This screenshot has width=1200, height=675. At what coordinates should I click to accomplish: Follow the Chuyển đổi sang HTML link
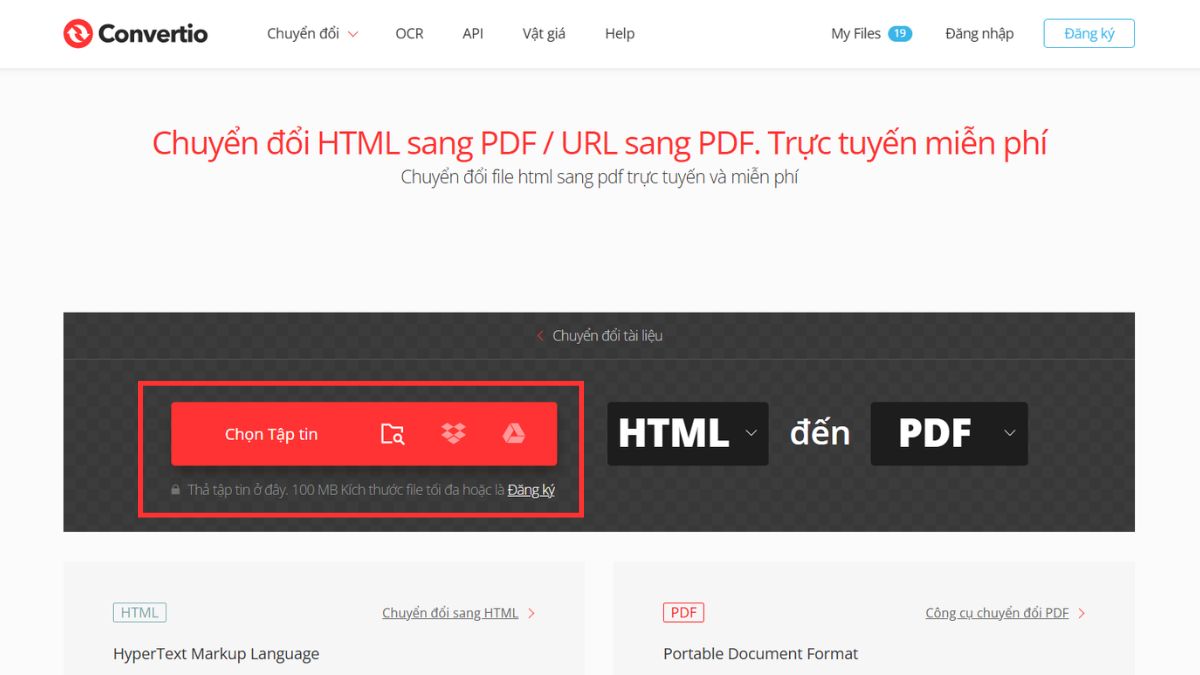[450, 612]
